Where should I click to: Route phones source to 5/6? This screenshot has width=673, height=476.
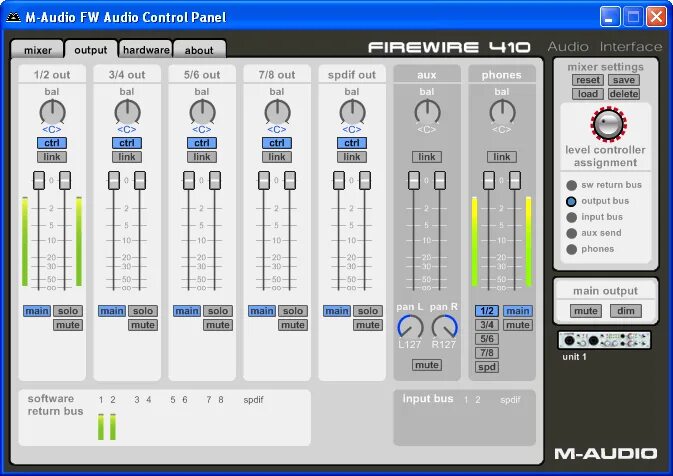tap(487, 339)
